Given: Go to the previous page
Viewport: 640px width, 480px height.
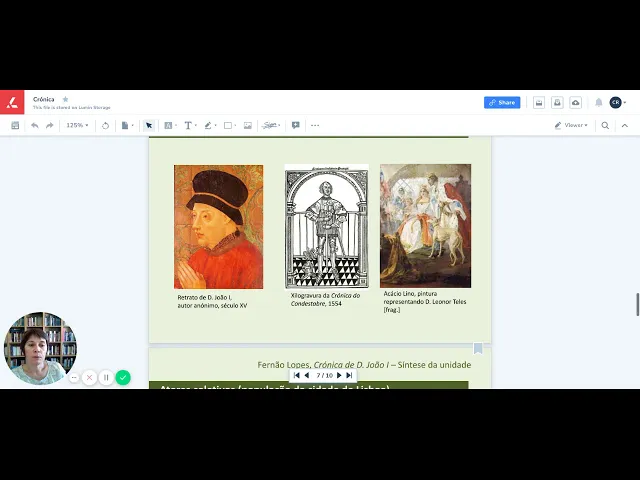Looking at the screenshot, I should click(307, 375).
